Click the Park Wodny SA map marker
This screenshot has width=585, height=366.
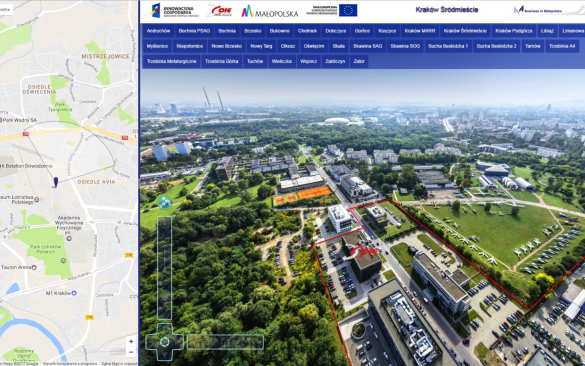coord(2,120)
